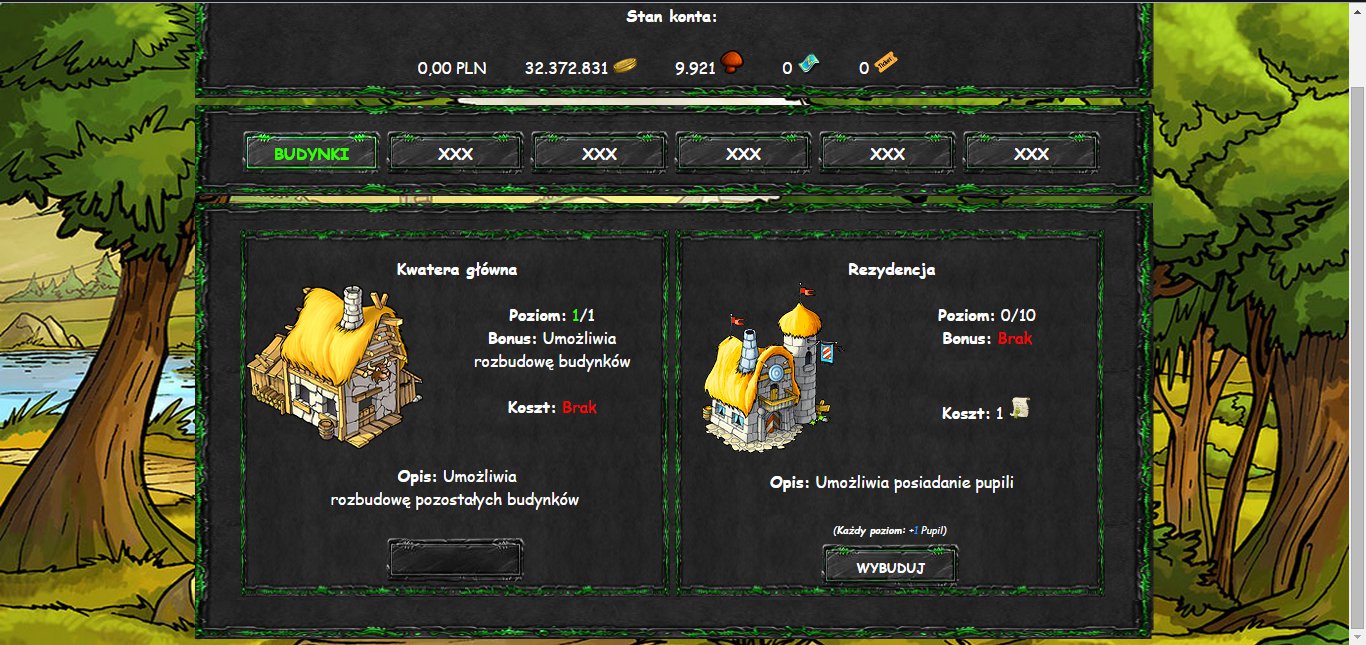This screenshot has width=1366, height=645.
Task: Click the gold coins icon in account balance
Action: (x=626, y=66)
